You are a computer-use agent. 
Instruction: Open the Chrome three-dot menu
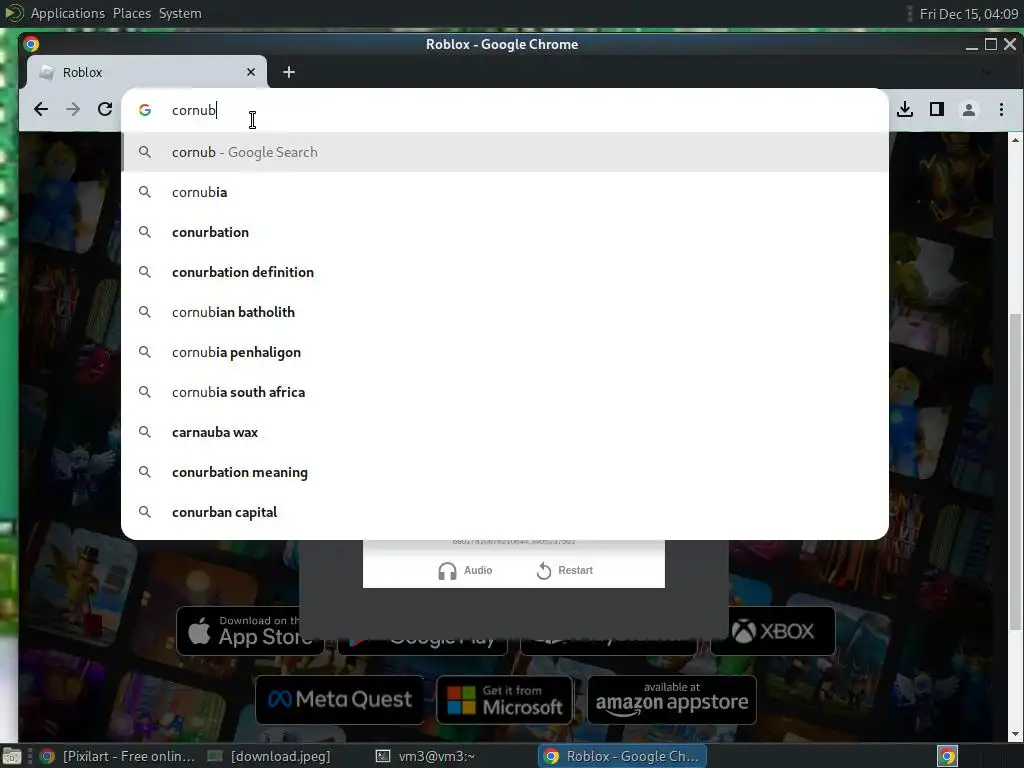click(x=1001, y=109)
